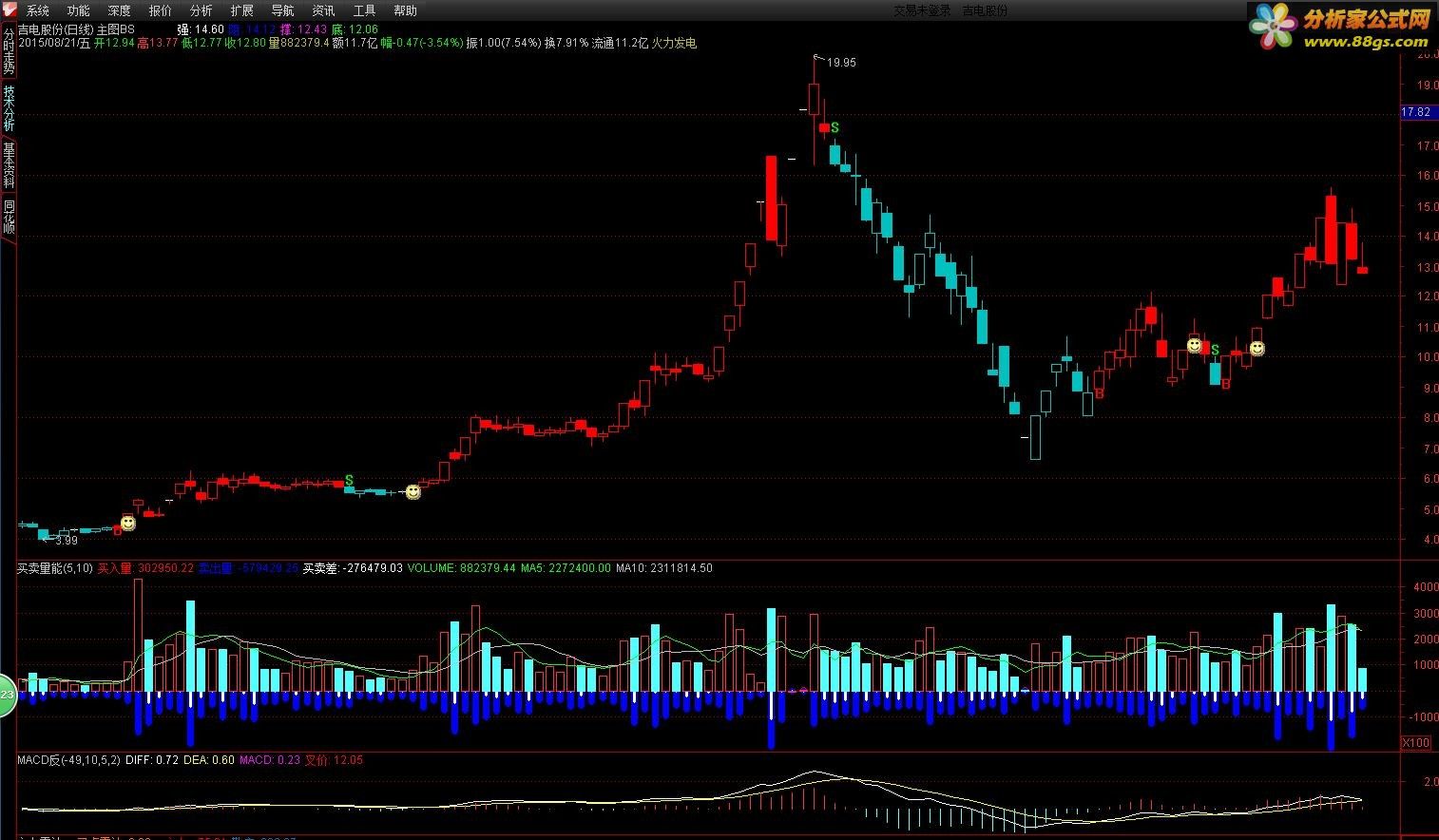Click the VOLUME: 882379.44 value
Screen dimensions: 1439x840
click(462, 568)
